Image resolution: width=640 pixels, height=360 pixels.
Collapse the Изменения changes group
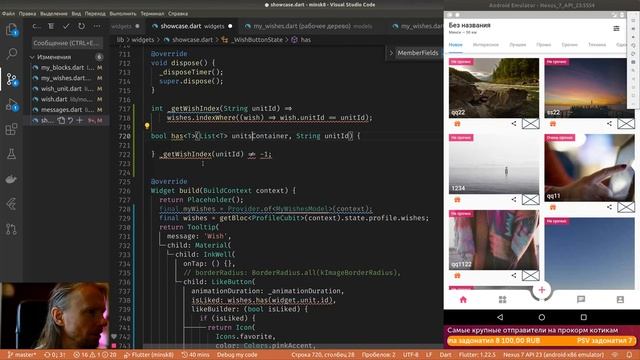pyautogui.click(x=53, y=57)
